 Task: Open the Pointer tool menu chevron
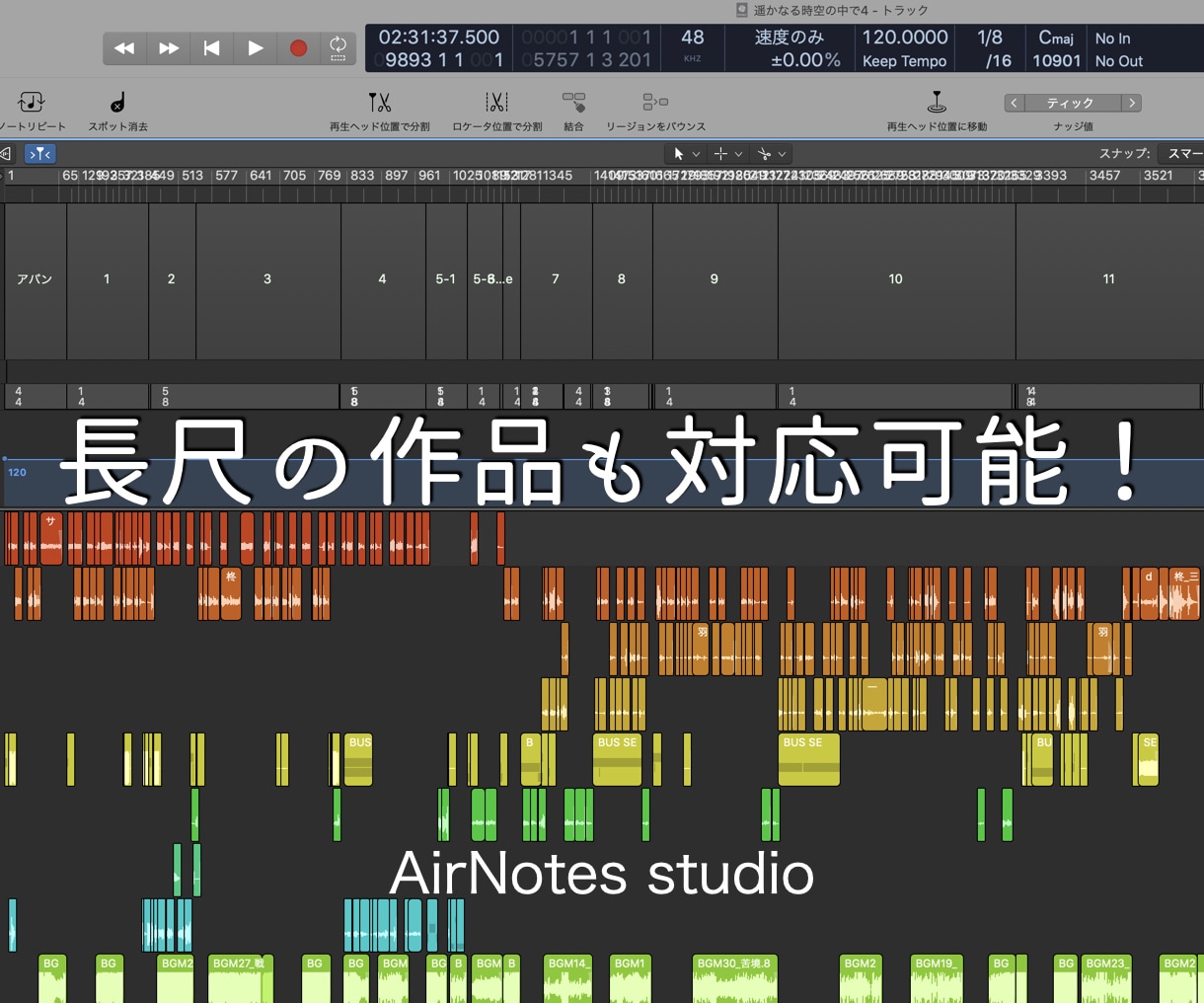coord(696,154)
